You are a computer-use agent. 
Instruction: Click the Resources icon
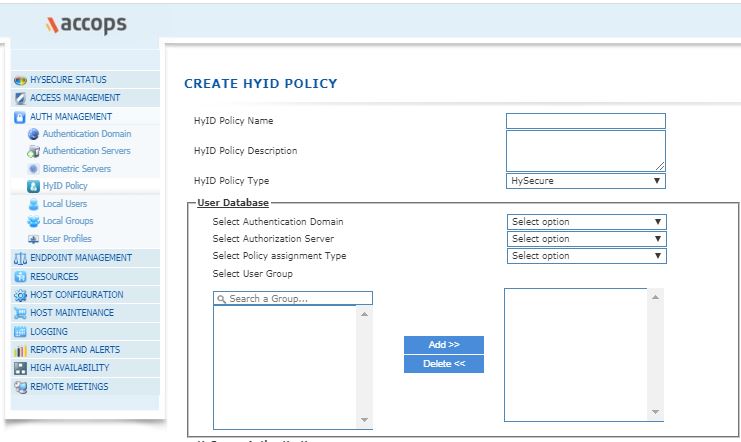pos(20,277)
